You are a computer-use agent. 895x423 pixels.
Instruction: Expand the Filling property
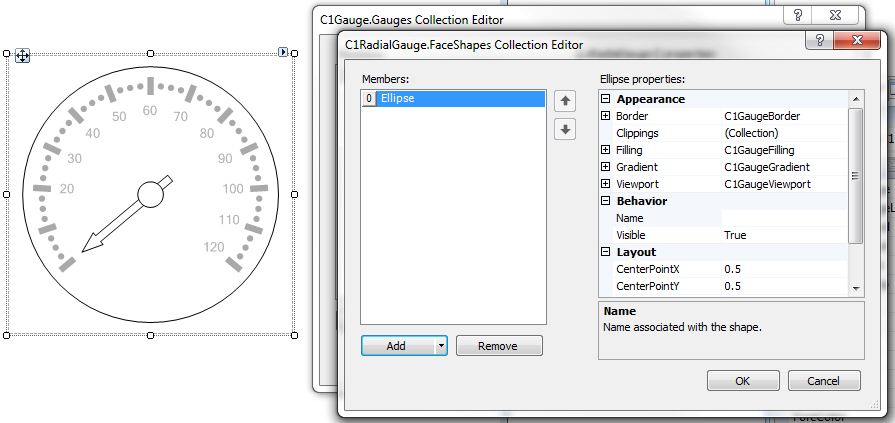pyautogui.click(x=605, y=150)
